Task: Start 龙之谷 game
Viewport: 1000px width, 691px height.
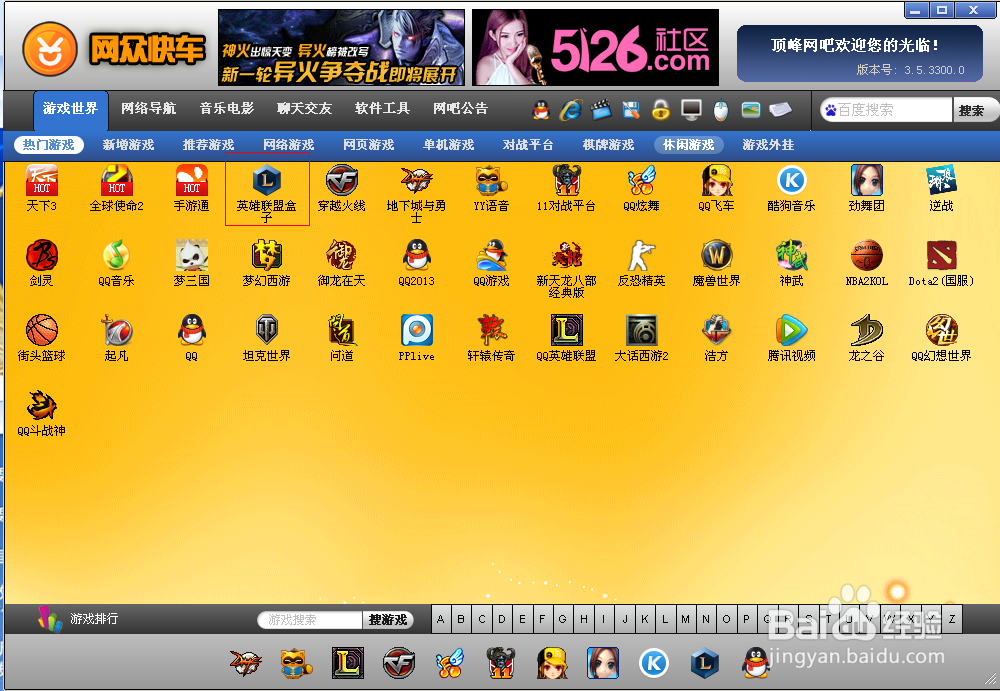Action: [866, 338]
